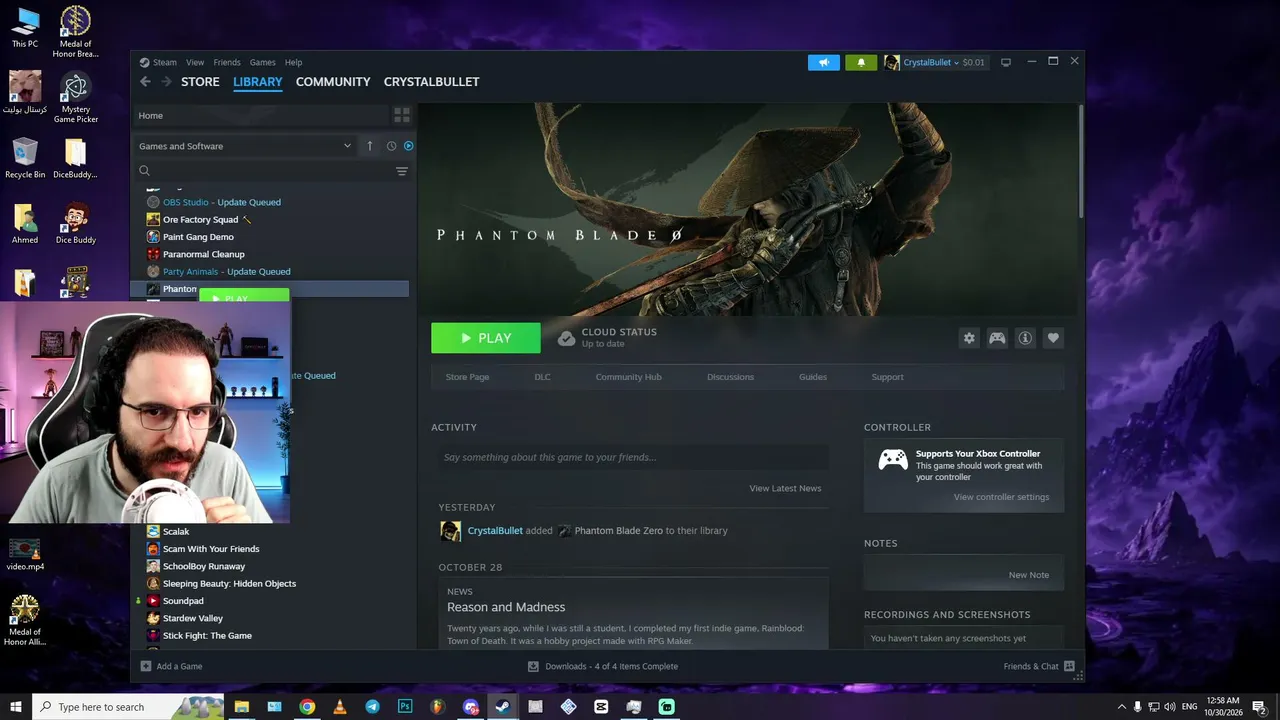The height and width of the screenshot is (720, 1280).
Task: Open the Help menu in Steam
Action: pyautogui.click(x=293, y=62)
